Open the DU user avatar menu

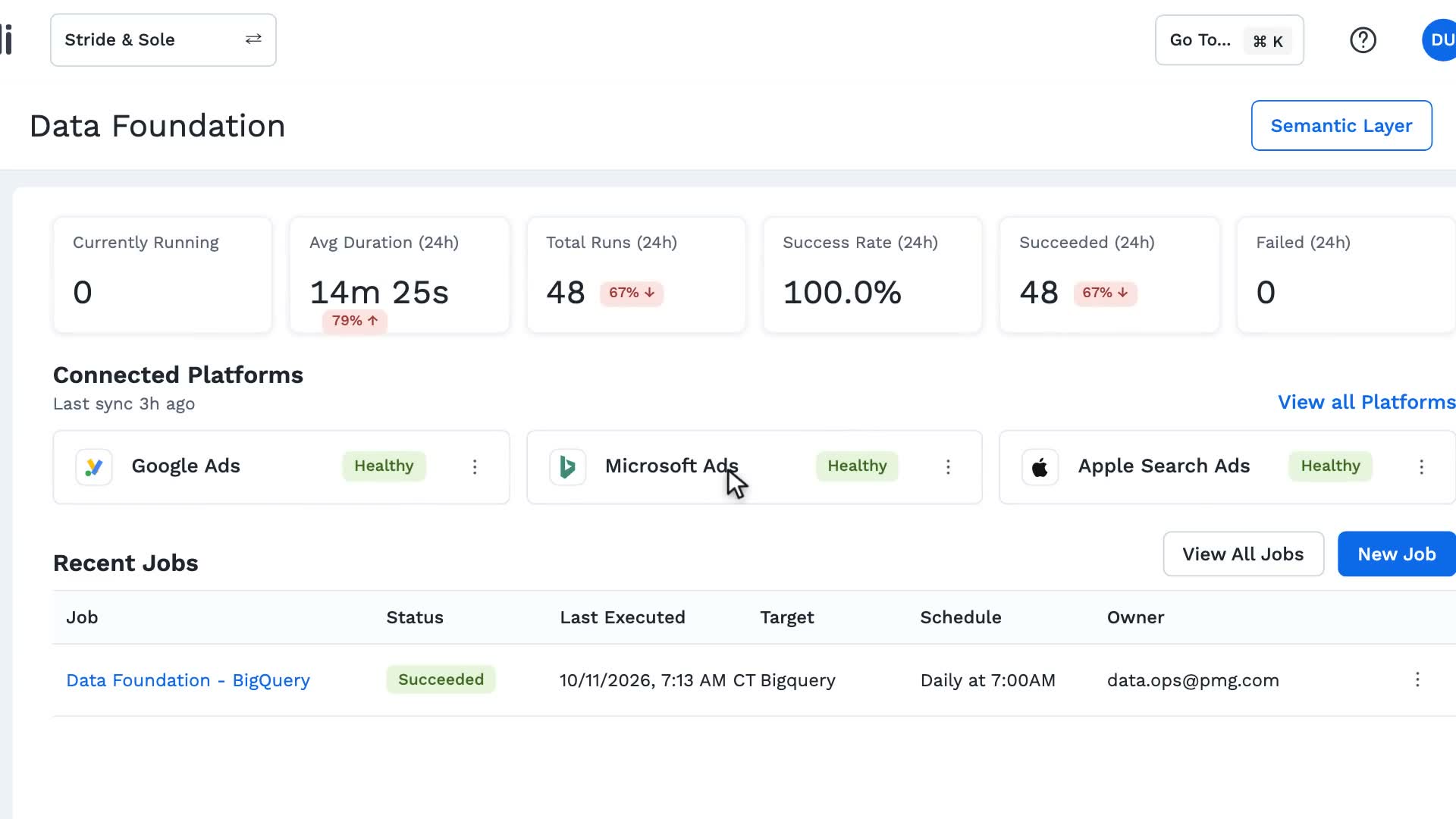tap(1439, 40)
